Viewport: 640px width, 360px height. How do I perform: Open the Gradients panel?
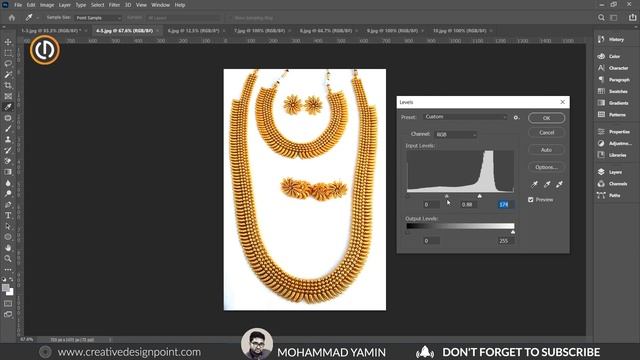[x=613, y=103]
